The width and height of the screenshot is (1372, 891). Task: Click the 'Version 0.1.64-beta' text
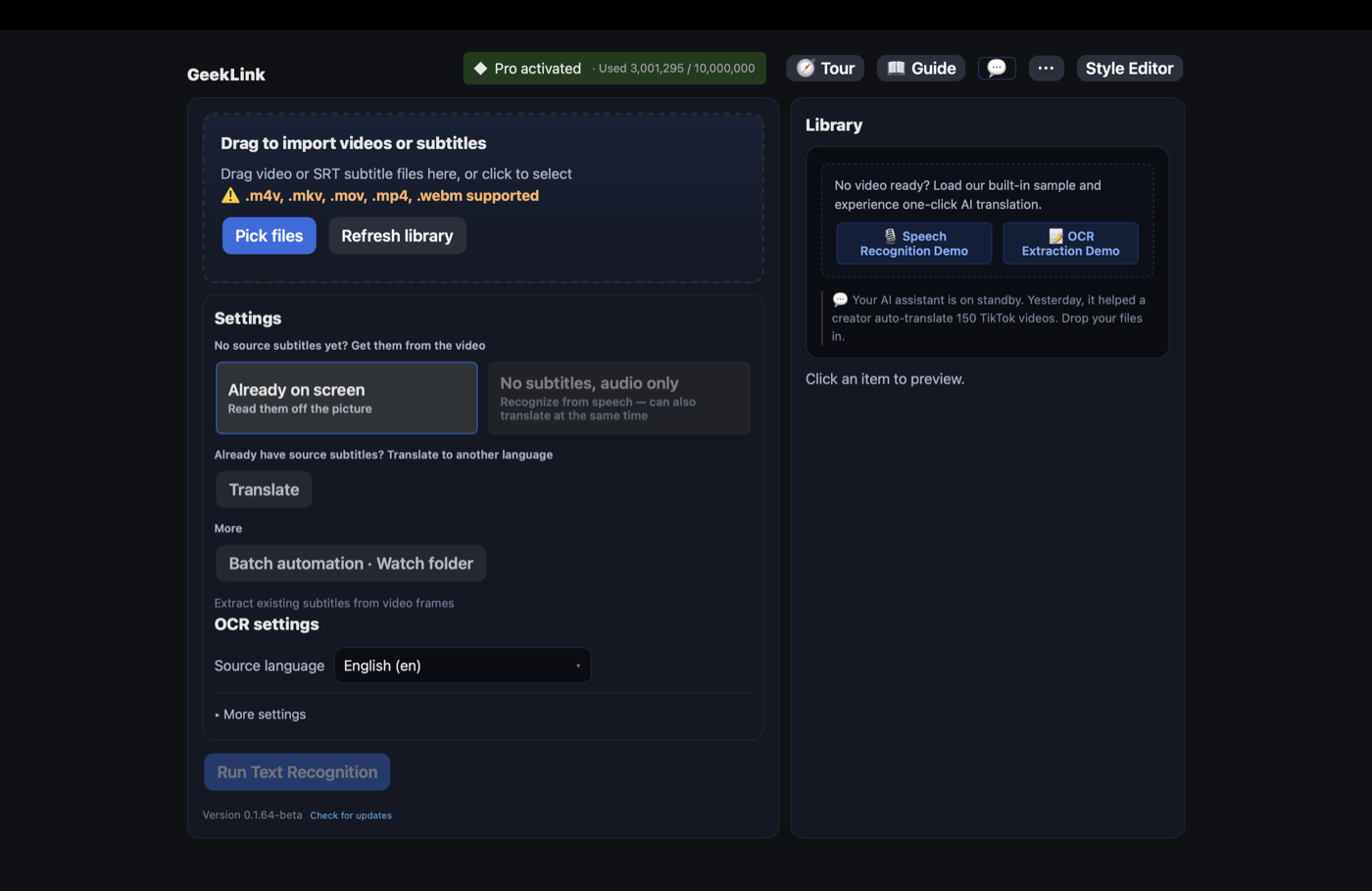tap(253, 815)
